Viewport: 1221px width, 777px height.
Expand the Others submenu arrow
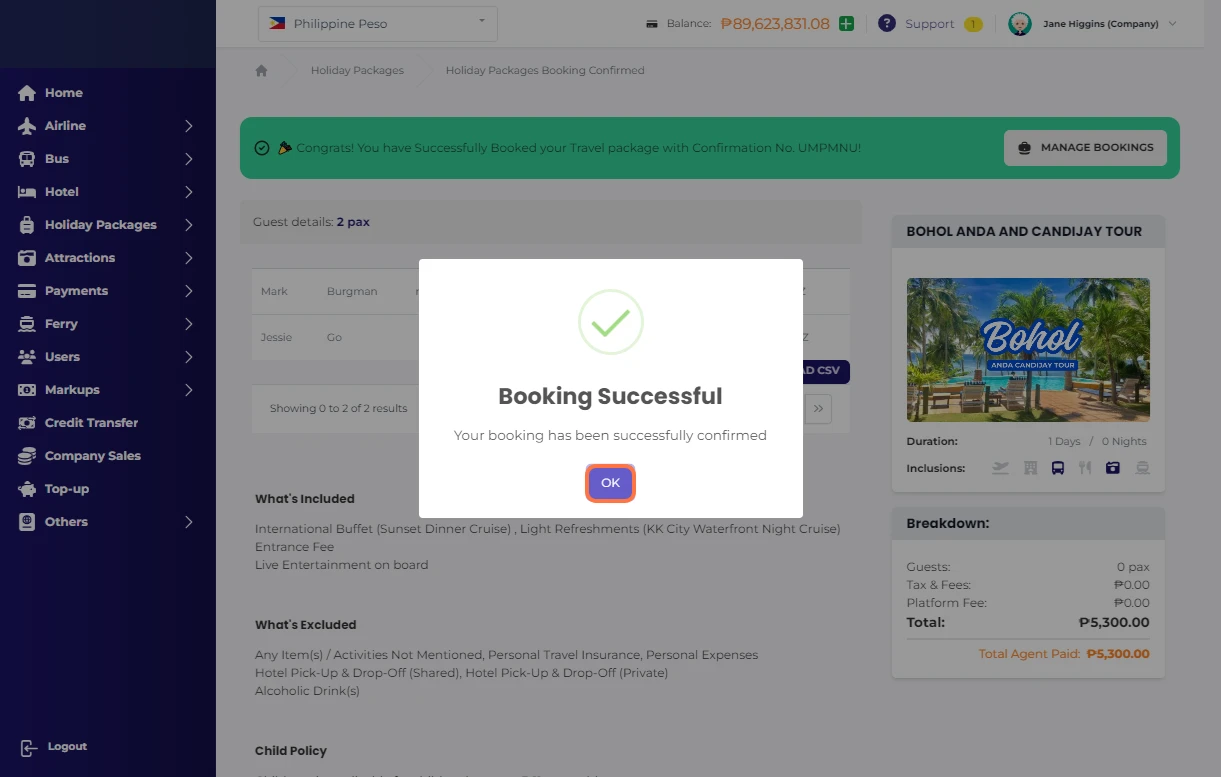pos(188,522)
